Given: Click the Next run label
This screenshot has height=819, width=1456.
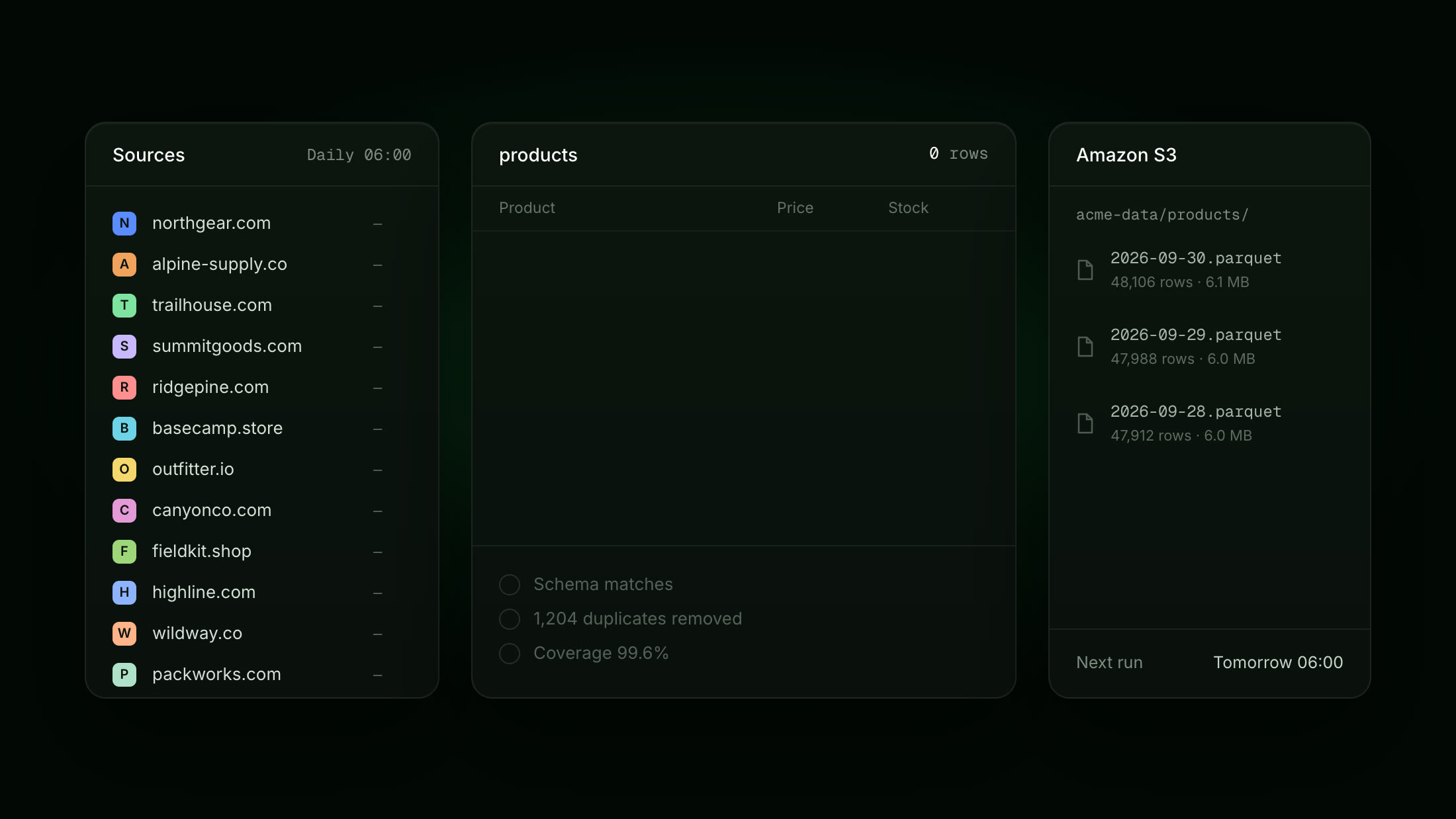Looking at the screenshot, I should tap(1109, 663).
